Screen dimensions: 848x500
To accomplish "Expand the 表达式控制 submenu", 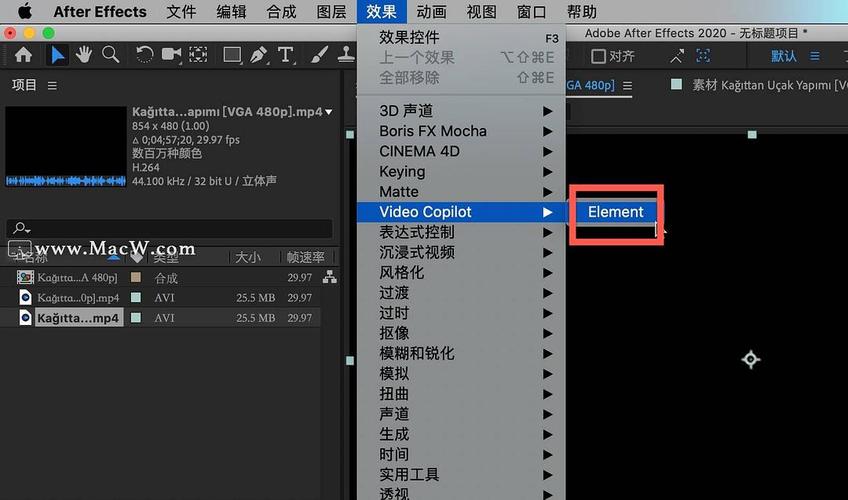I will (461, 232).
